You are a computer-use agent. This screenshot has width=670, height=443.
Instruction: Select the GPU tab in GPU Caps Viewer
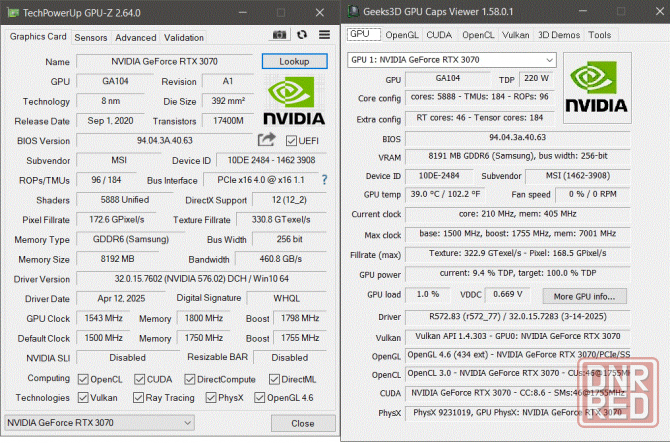[x=364, y=34]
